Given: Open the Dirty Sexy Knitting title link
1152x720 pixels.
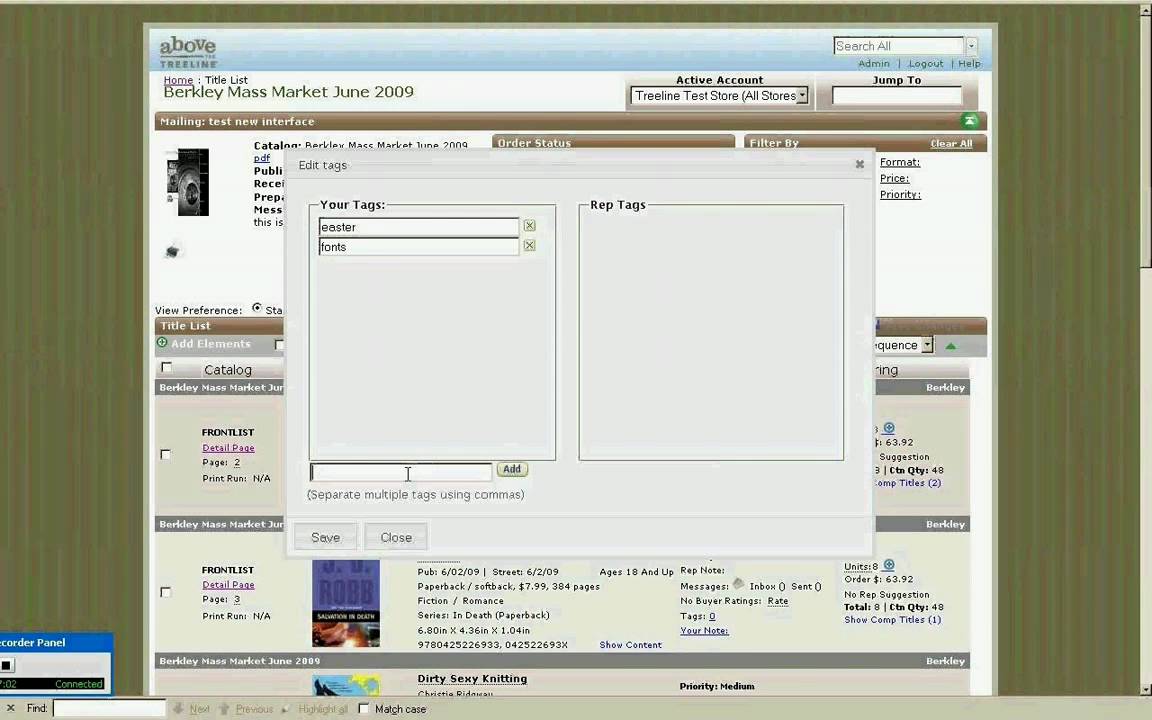Looking at the screenshot, I should click(x=472, y=679).
